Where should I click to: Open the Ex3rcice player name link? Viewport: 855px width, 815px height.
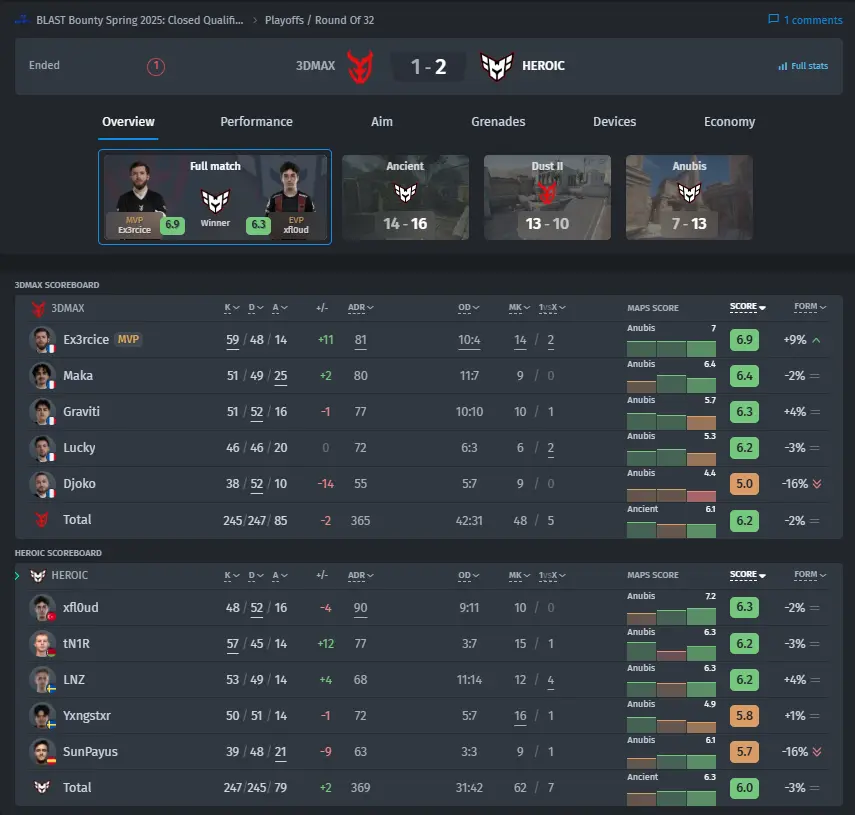click(86, 340)
